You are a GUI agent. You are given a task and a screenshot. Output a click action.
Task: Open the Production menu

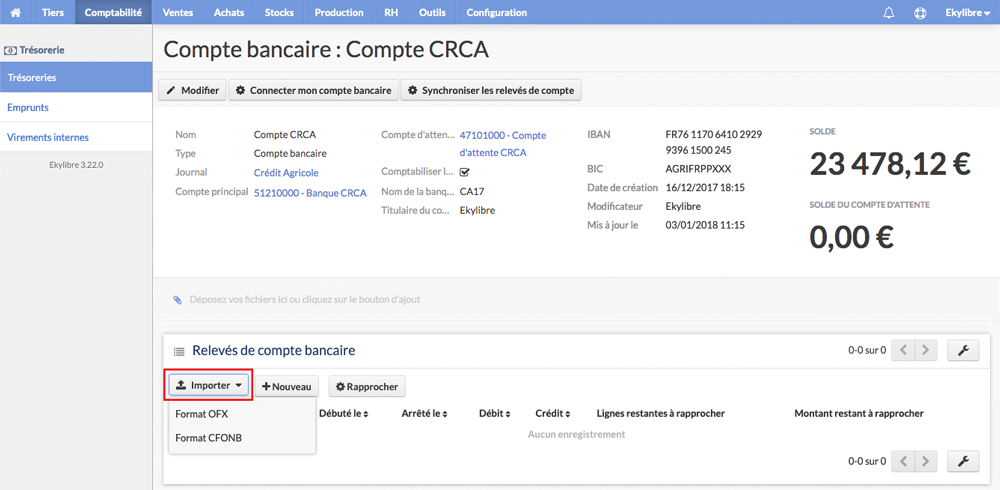[x=339, y=12]
